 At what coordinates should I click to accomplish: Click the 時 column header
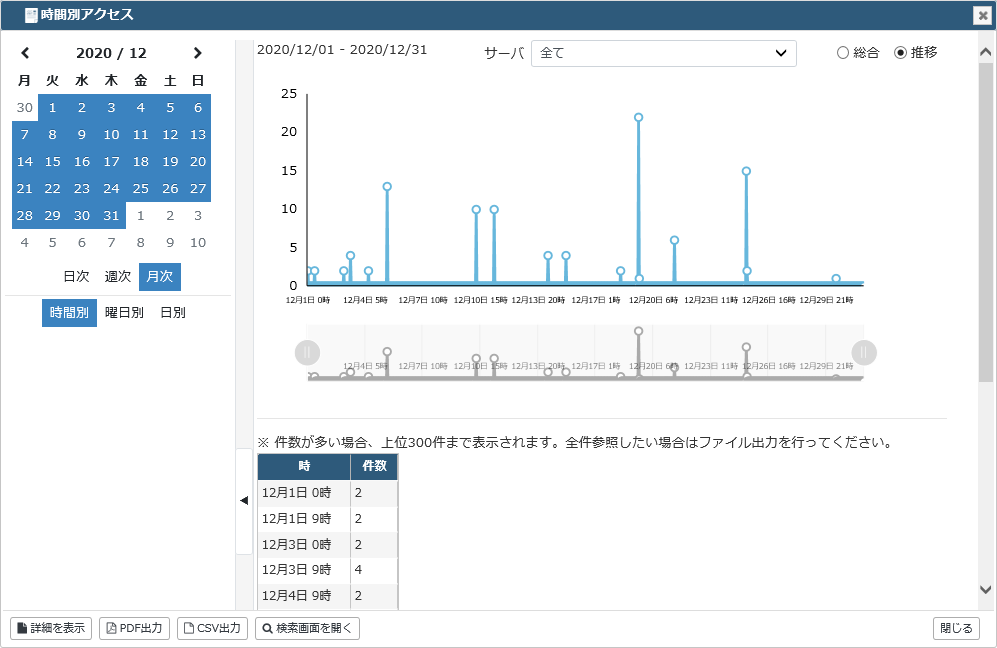click(x=304, y=466)
